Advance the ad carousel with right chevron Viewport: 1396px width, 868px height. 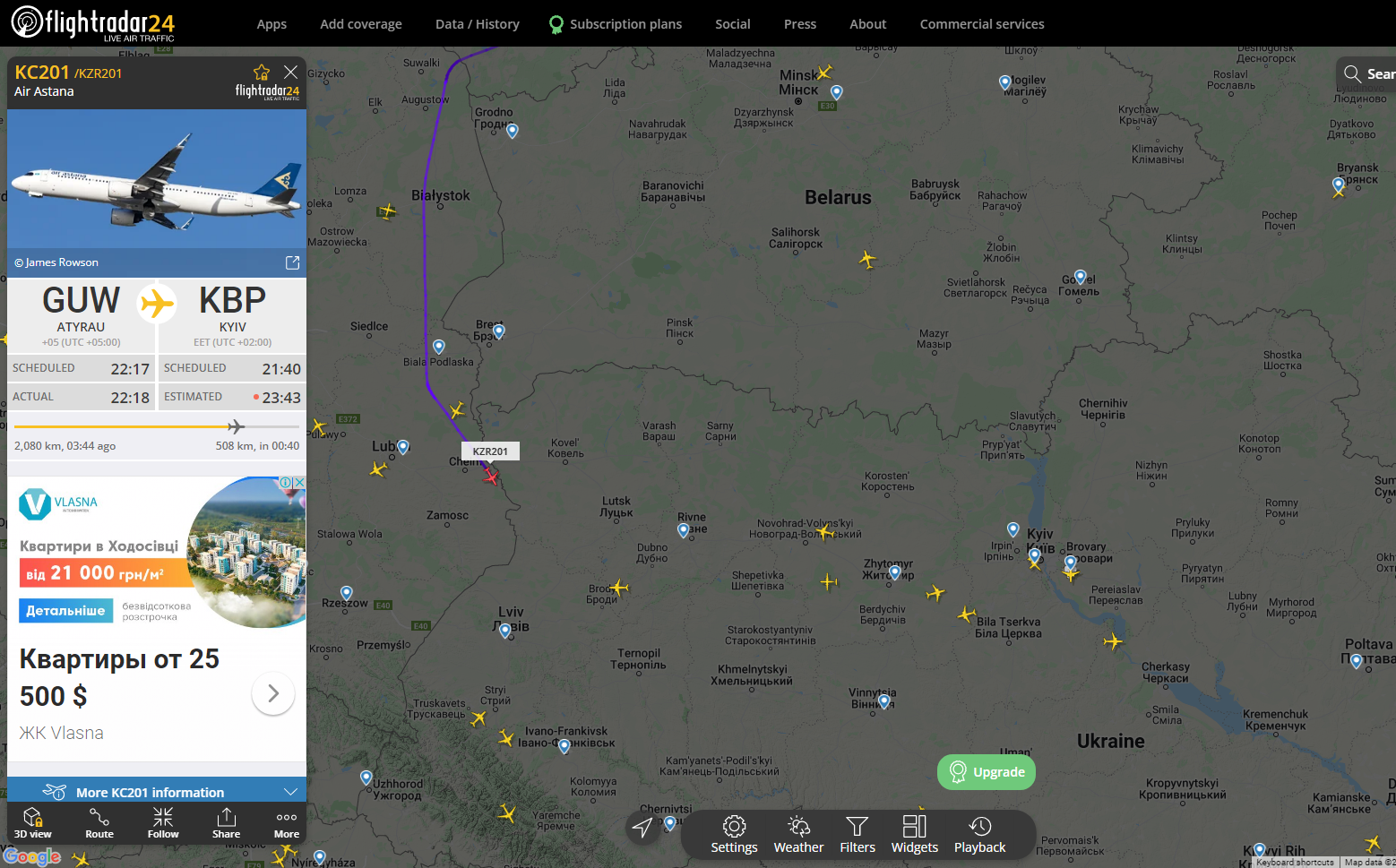[273, 693]
